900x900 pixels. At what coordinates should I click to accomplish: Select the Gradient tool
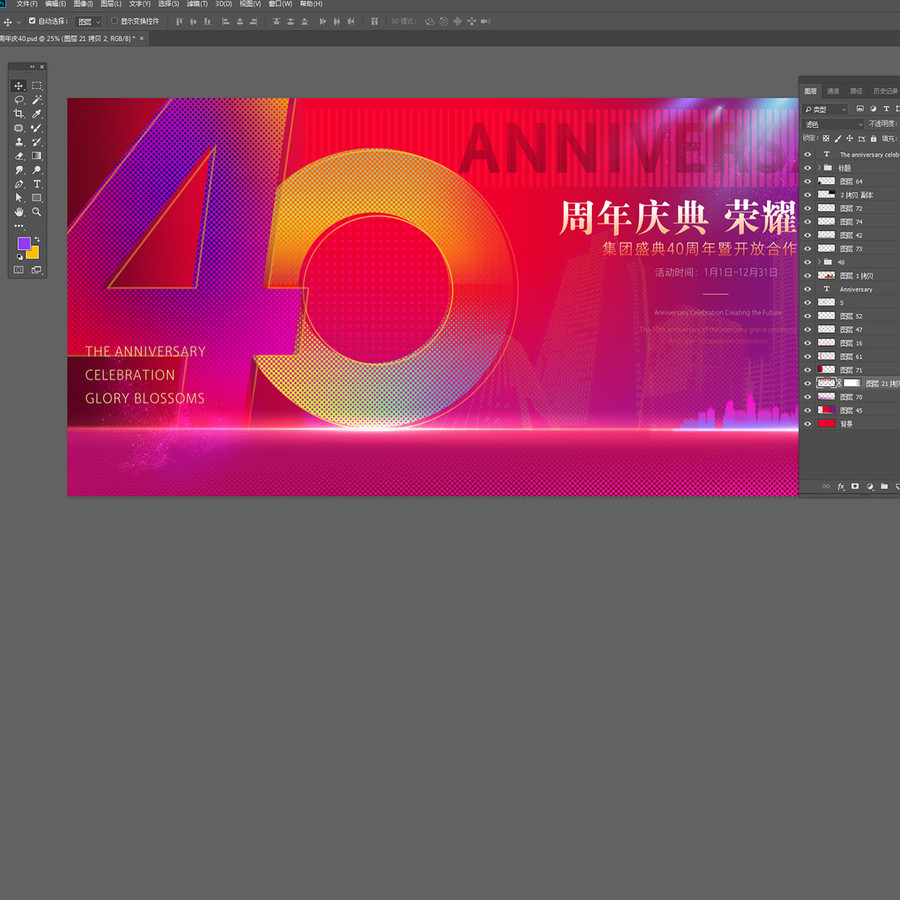(x=37, y=156)
